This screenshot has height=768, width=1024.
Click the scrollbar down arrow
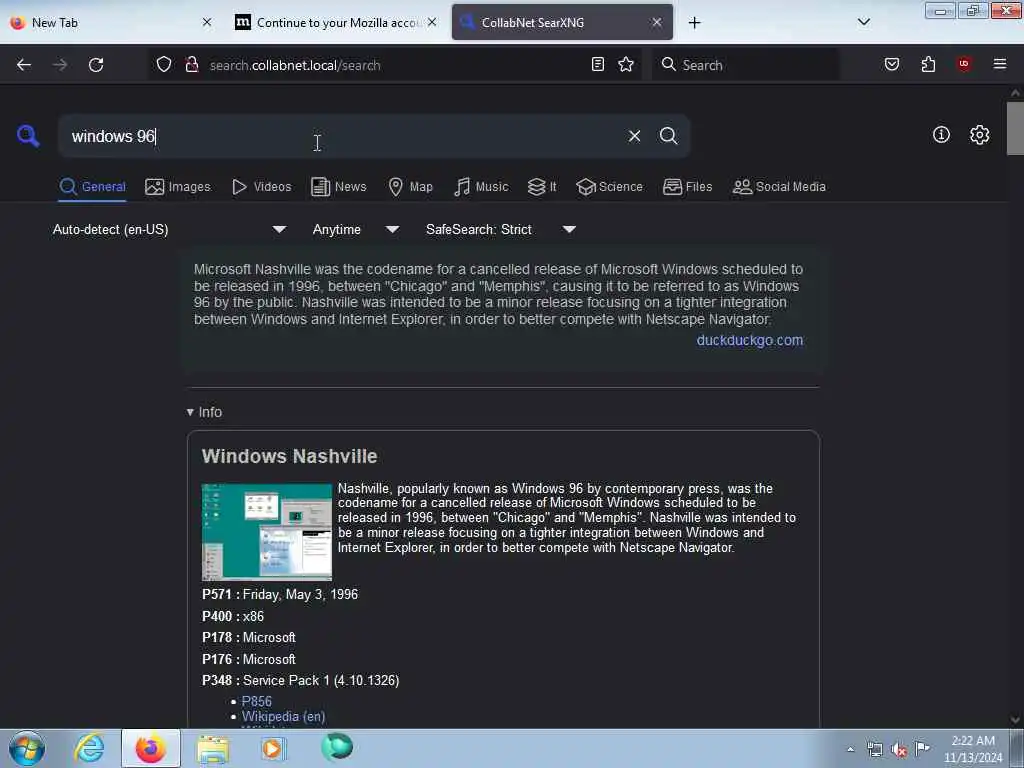(1015, 720)
